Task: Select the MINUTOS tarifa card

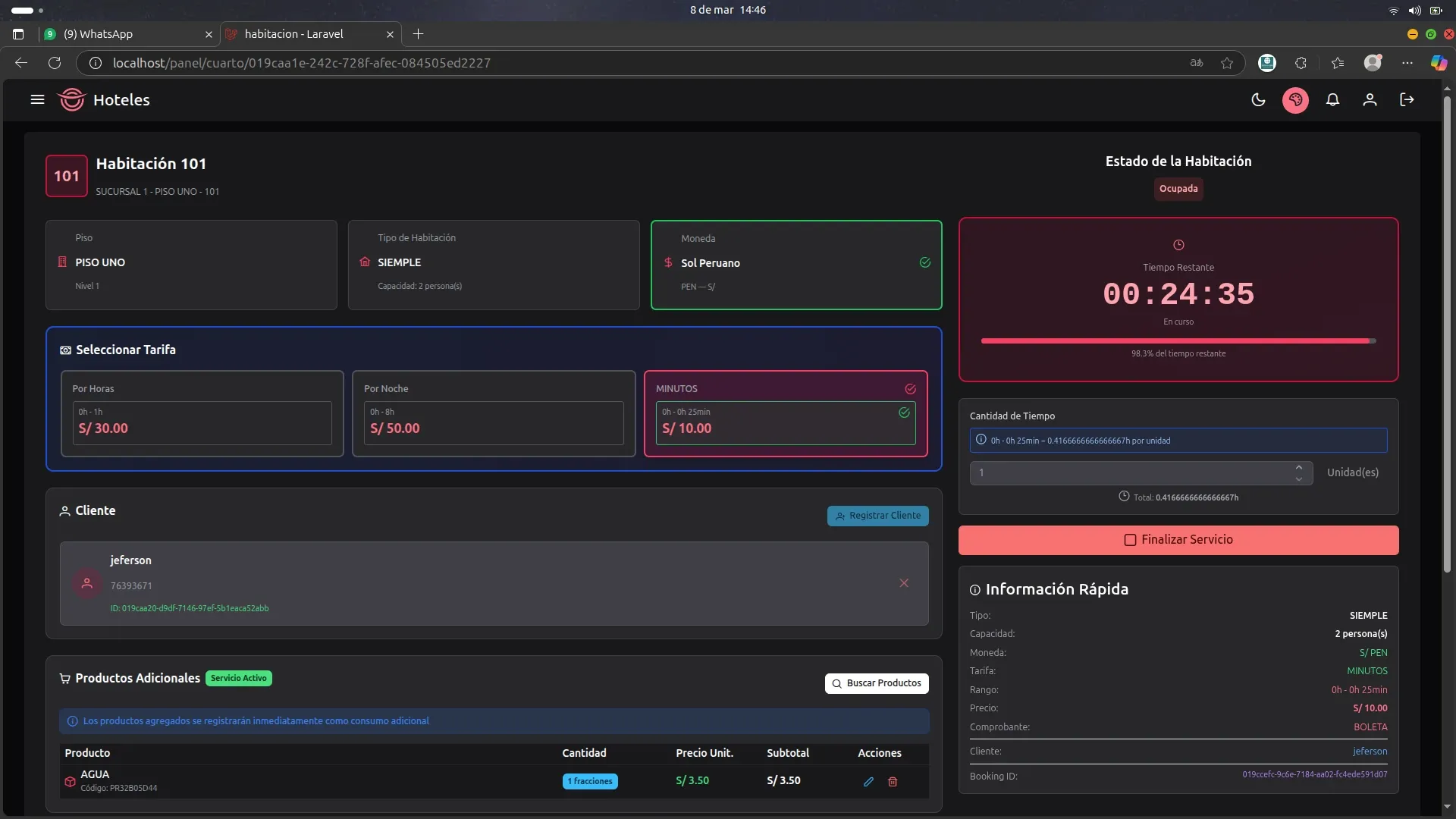Action: (785, 413)
